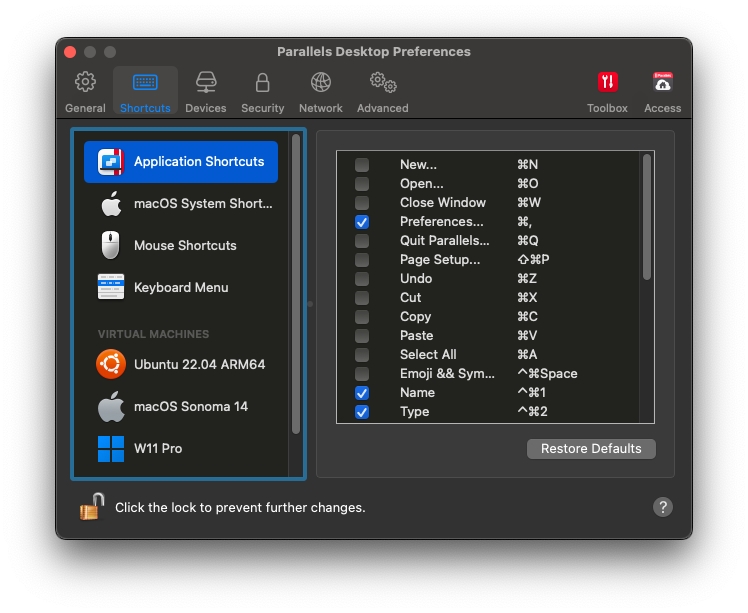Open the Toolbox icon in toolbar
748x613 pixels.
click(x=607, y=91)
